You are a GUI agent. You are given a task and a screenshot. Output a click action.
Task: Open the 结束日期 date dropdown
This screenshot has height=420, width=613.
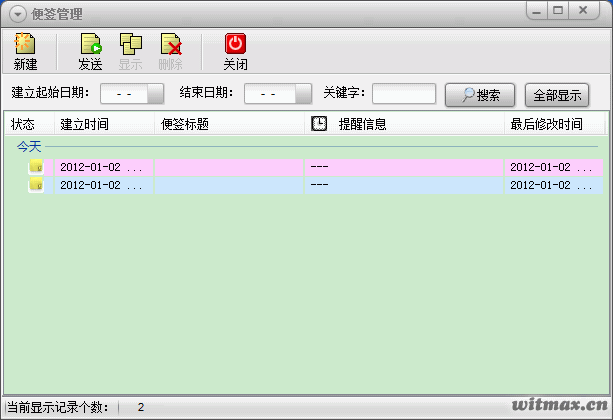point(303,94)
